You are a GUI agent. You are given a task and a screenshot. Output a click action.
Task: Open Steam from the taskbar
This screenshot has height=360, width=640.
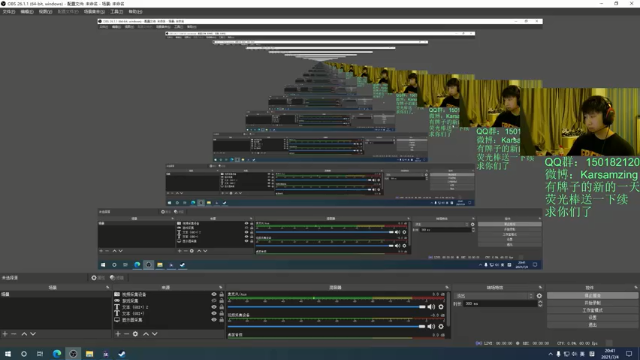coord(122,354)
